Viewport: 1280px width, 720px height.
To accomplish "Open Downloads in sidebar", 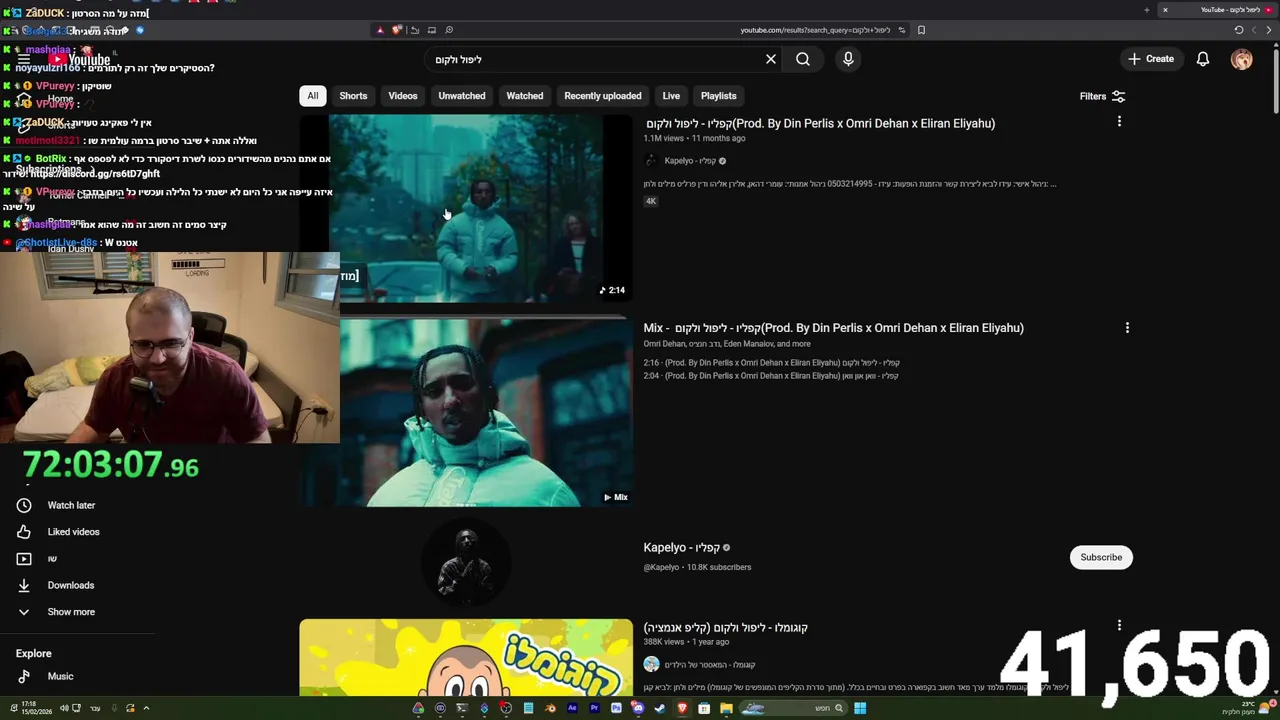I will click(x=70, y=585).
